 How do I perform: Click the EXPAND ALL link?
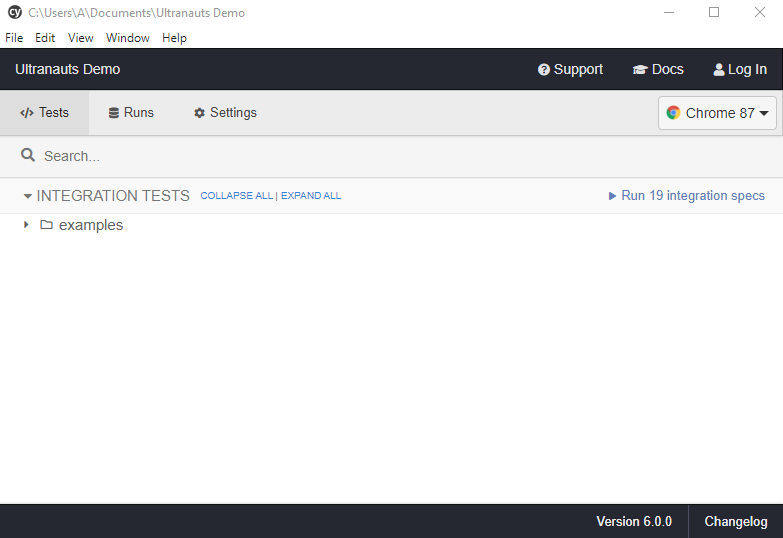click(311, 196)
